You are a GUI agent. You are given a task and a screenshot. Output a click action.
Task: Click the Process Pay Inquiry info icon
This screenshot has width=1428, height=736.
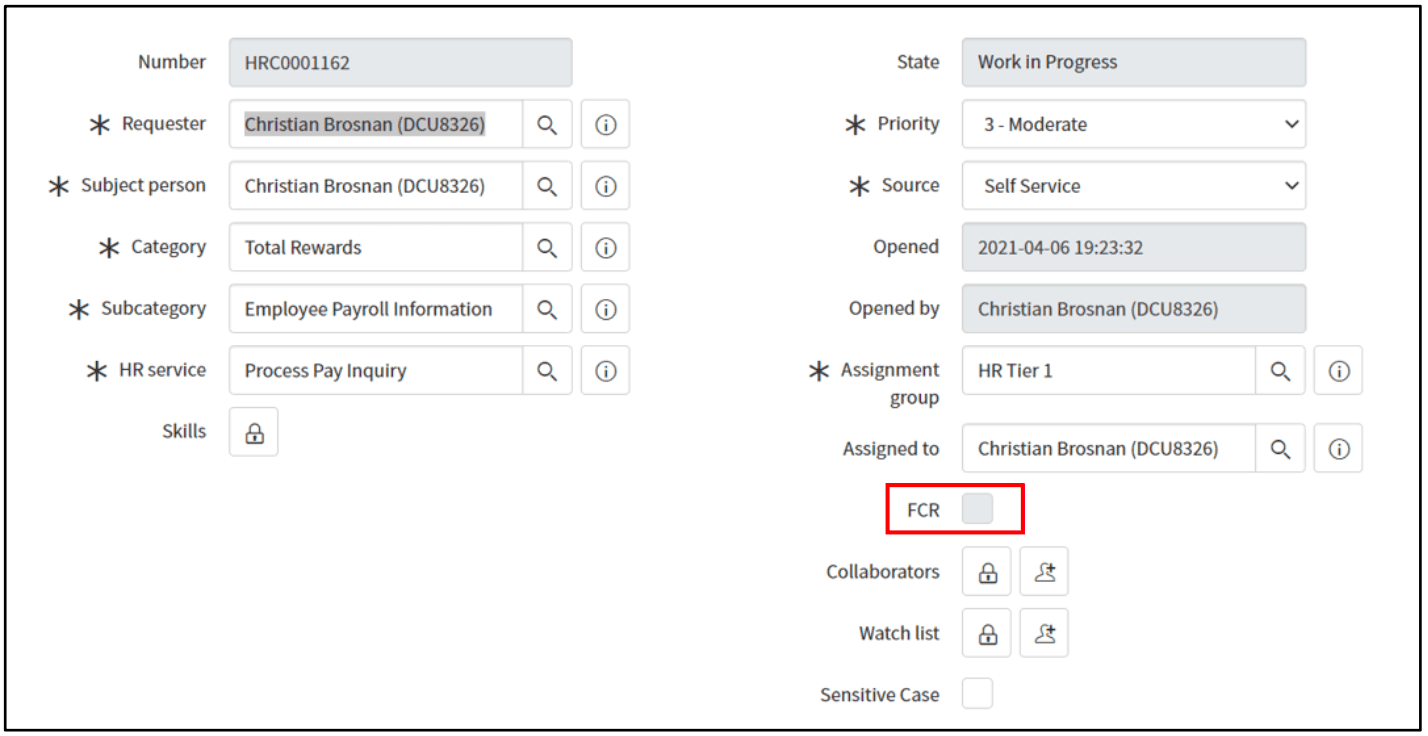tap(605, 370)
